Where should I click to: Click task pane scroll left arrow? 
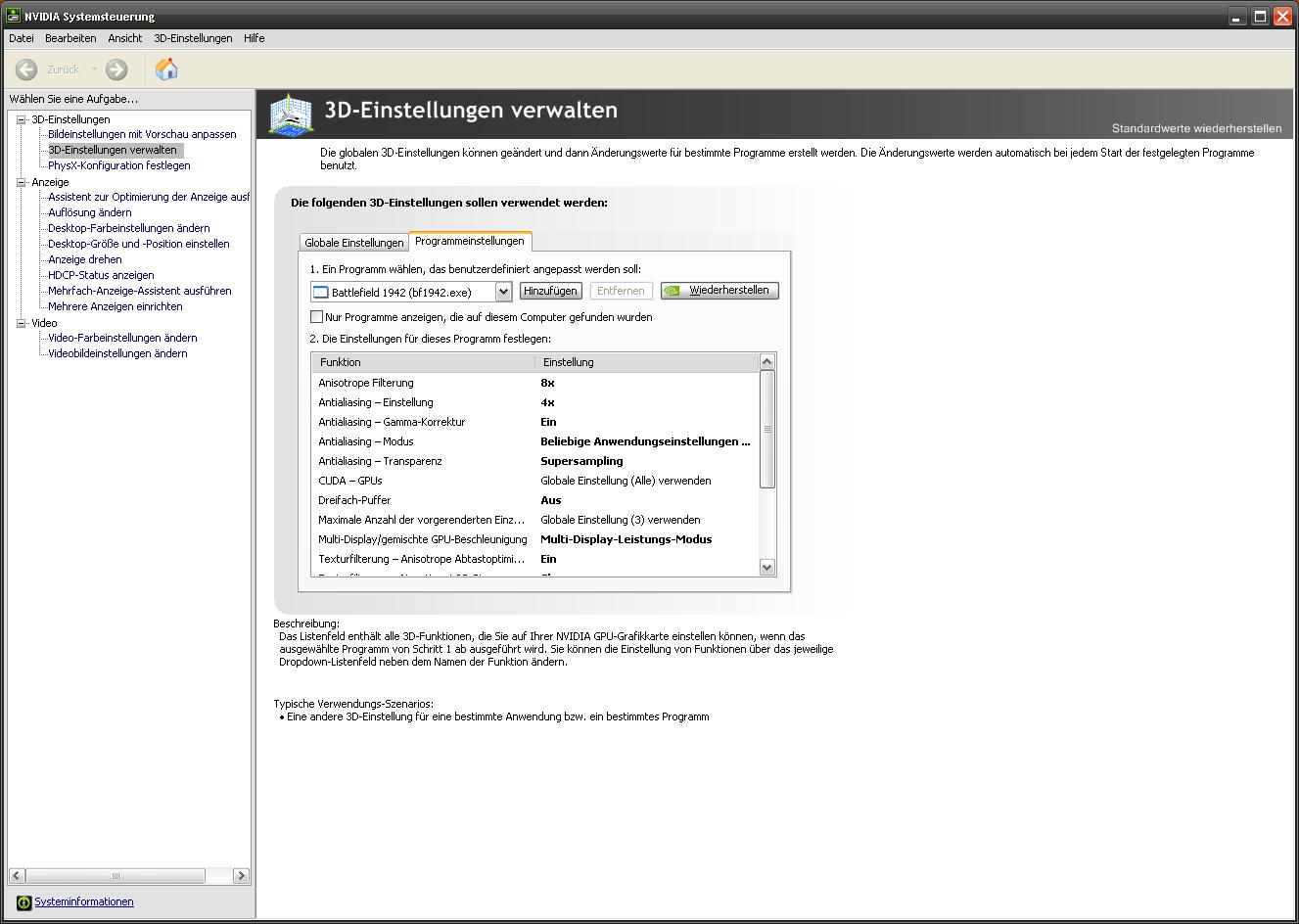[x=17, y=876]
